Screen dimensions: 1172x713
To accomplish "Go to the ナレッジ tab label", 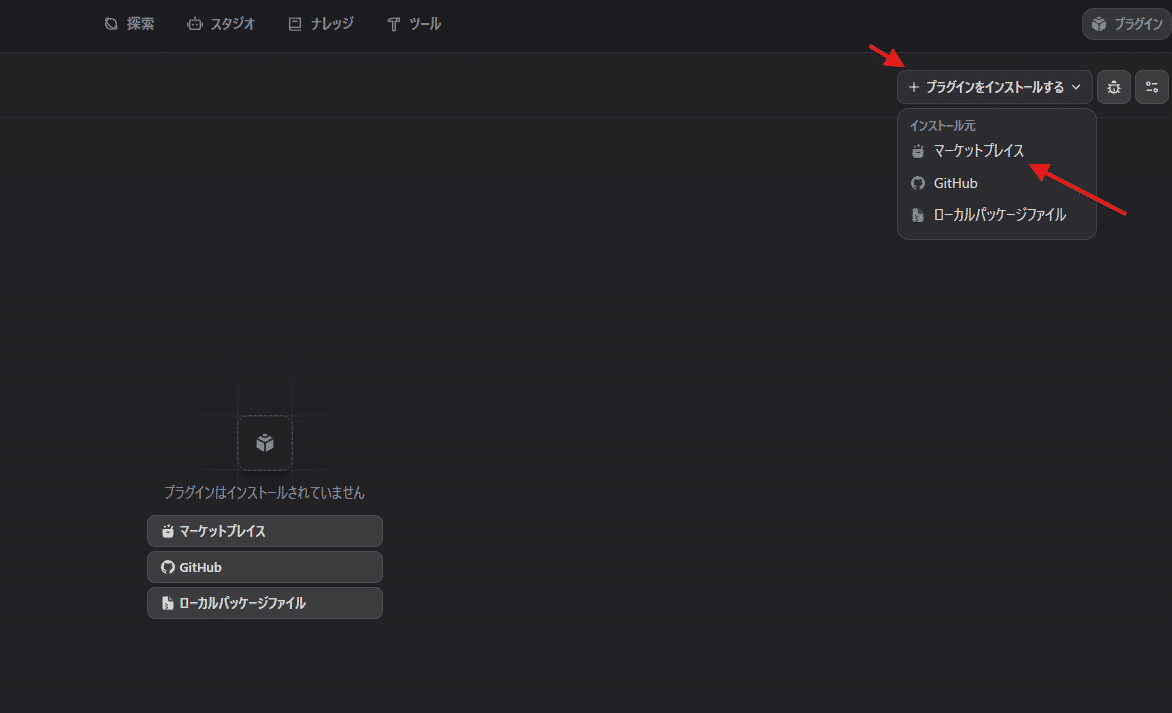I will tap(332, 24).
